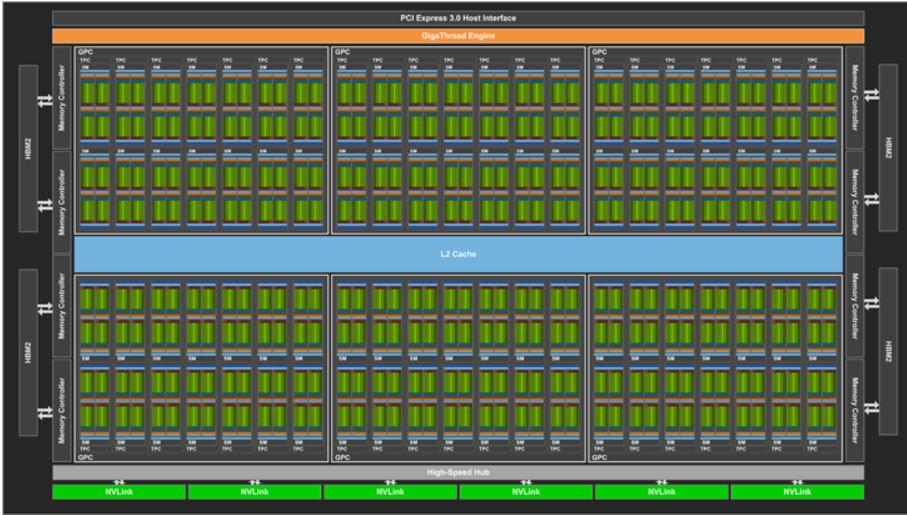The height and width of the screenshot is (515, 907).
Task: Click the GPC label in bottom-right cluster
Action: 600,457
